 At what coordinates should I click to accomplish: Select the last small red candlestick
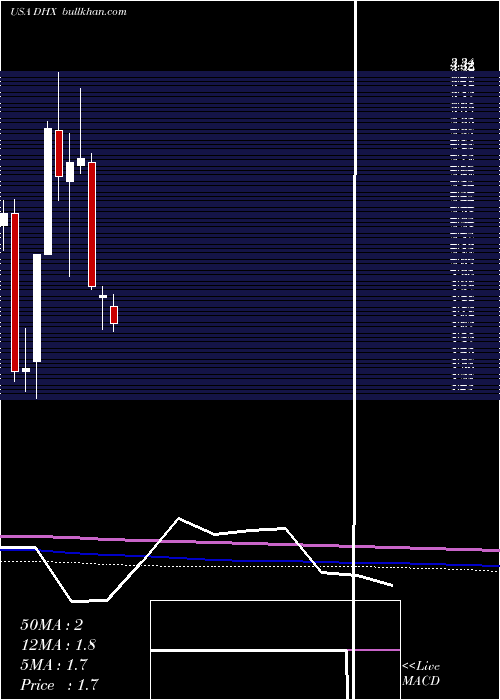114,315
